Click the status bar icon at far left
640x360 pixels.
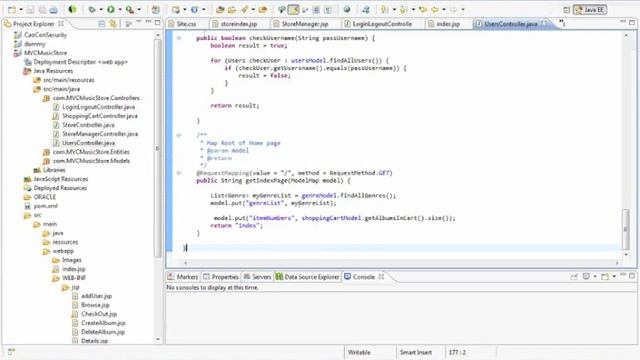coord(11,352)
